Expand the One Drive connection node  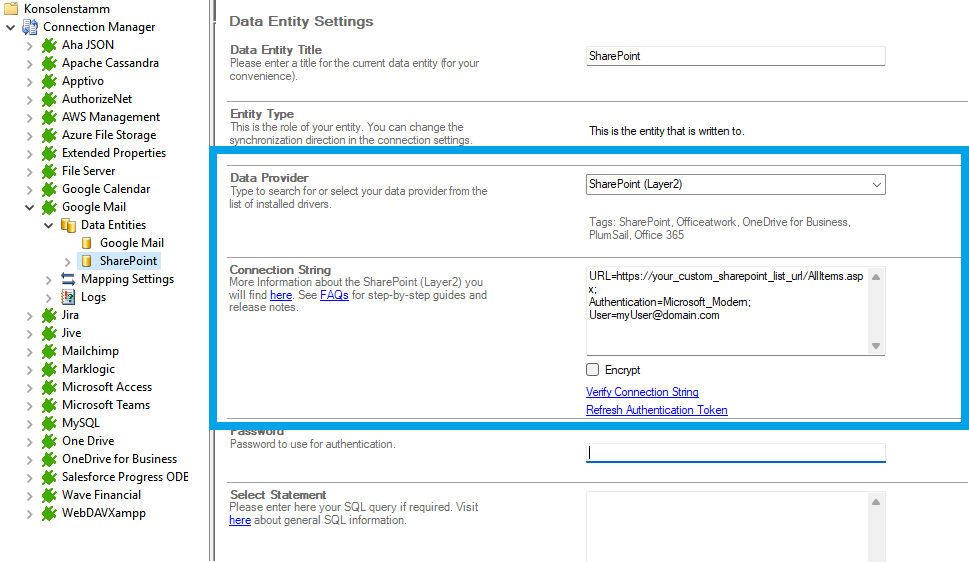(x=29, y=441)
